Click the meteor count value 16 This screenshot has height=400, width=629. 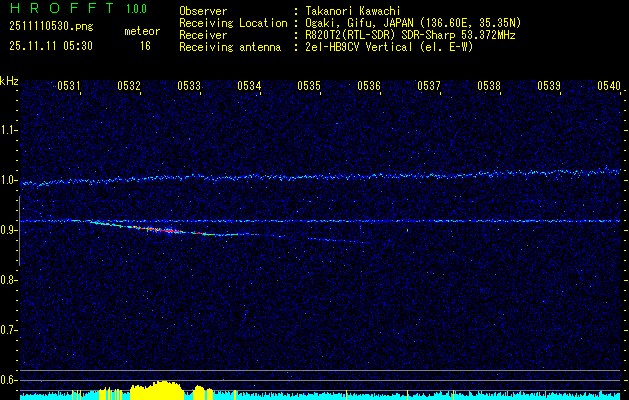(x=145, y=46)
